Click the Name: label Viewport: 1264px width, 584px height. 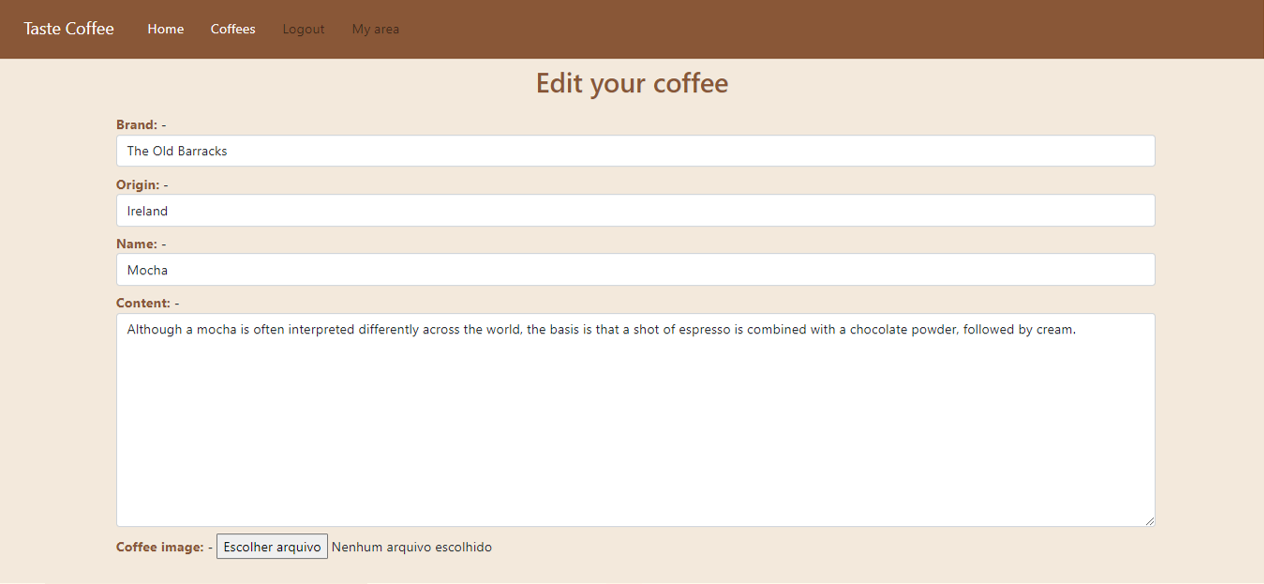coord(137,244)
